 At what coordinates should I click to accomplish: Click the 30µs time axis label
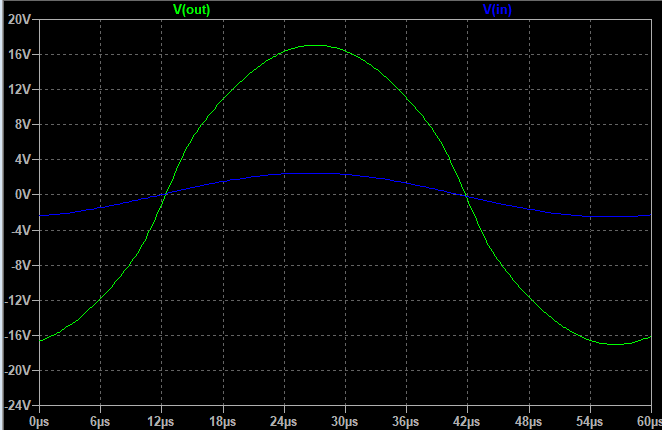[x=345, y=422]
